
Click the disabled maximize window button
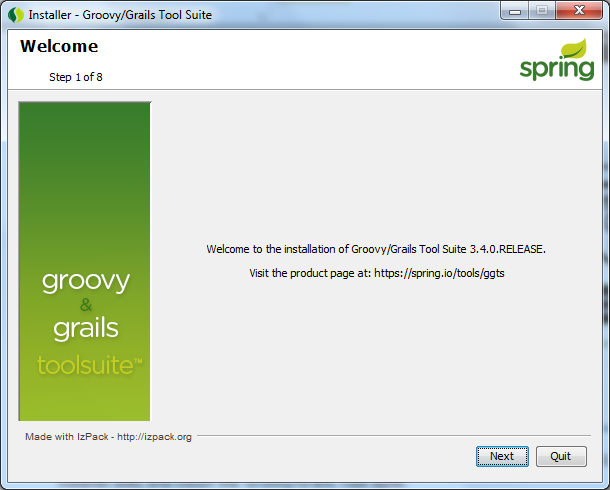(x=541, y=12)
